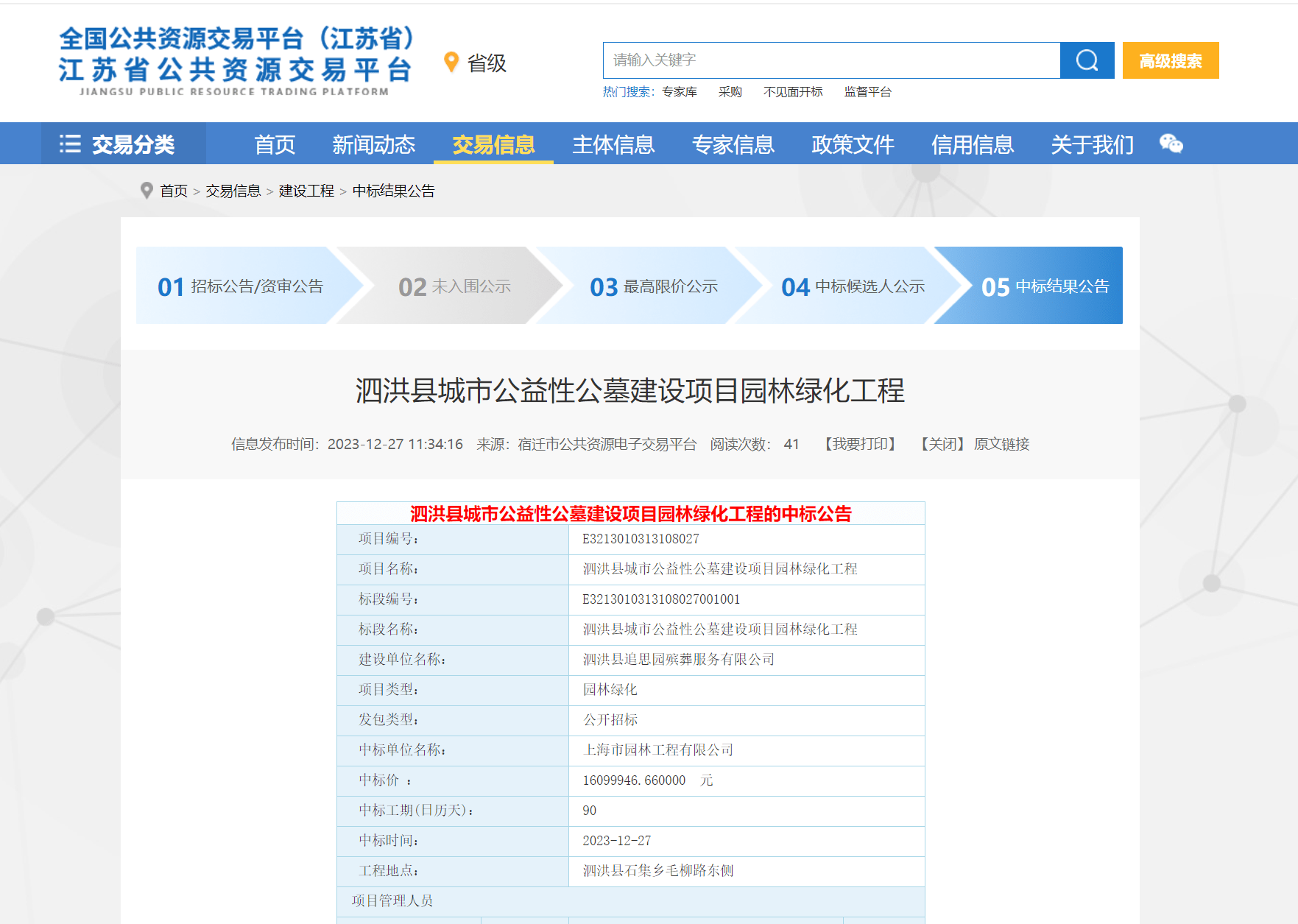Image resolution: width=1298 pixels, height=924 pixels.
Task: Click the blue search magnifier button
Action: [1087, 60]
